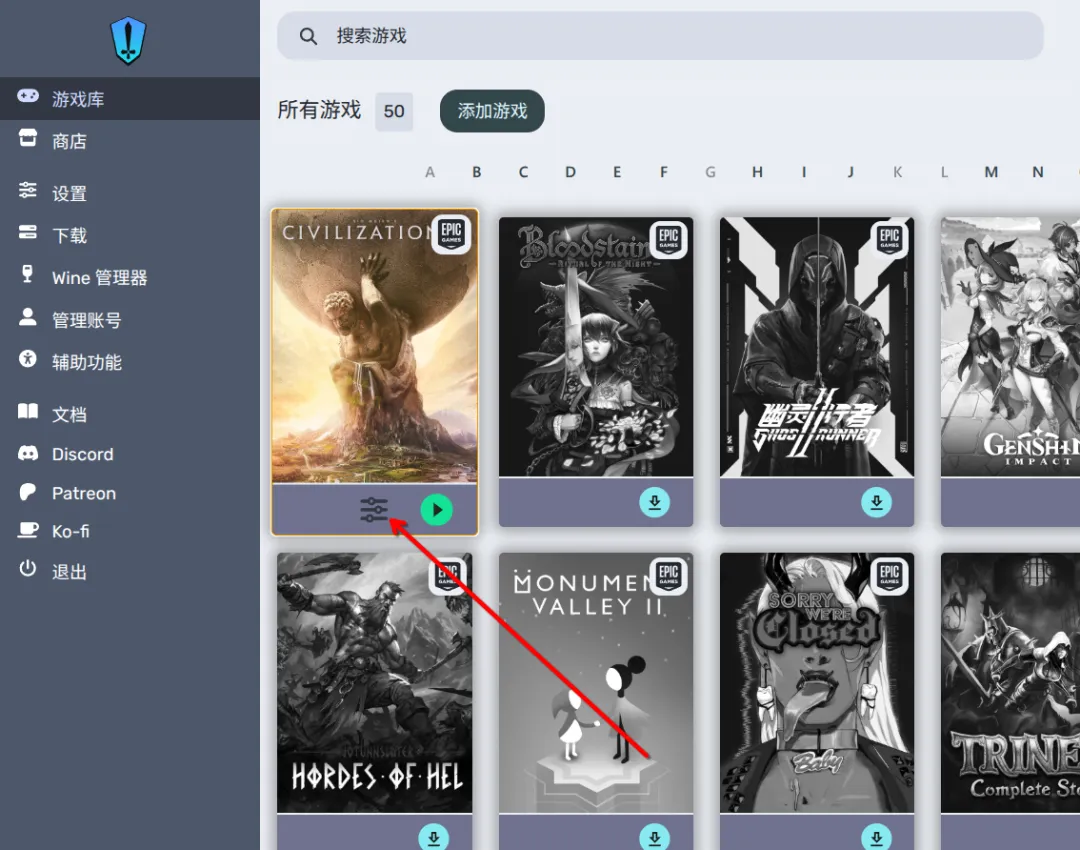1080x850 pixels.
Task: Jump to letter E
Action: click(x=617, y=172)
